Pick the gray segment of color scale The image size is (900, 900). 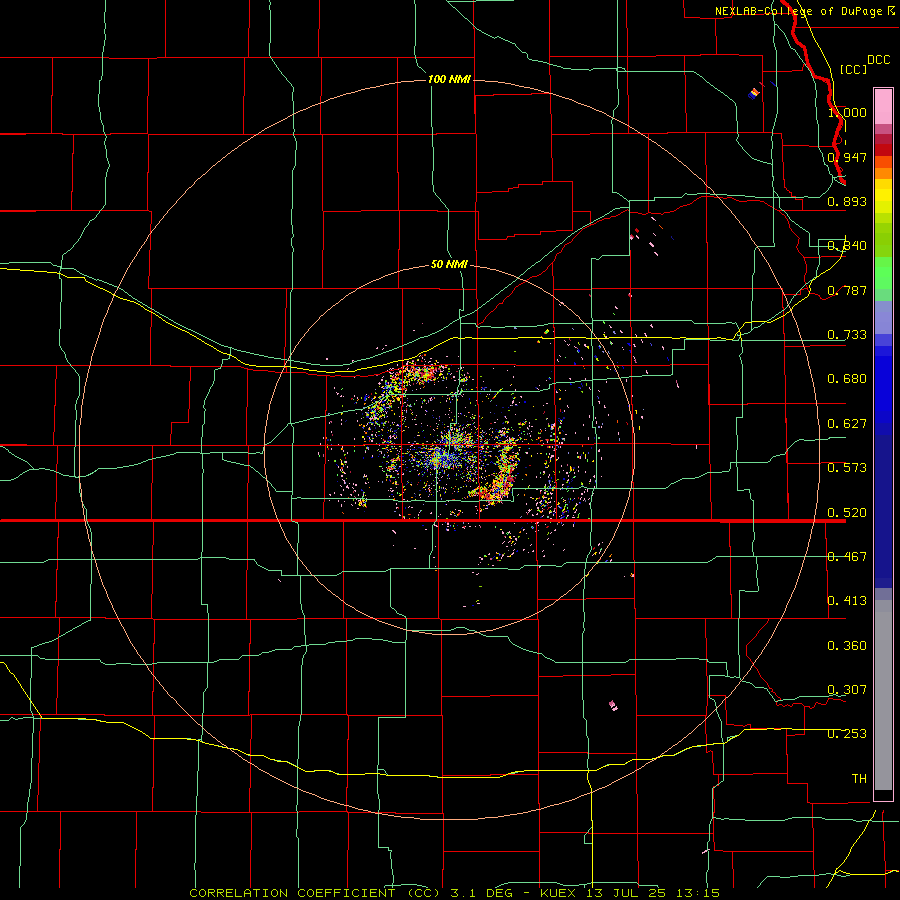(883, 695)
